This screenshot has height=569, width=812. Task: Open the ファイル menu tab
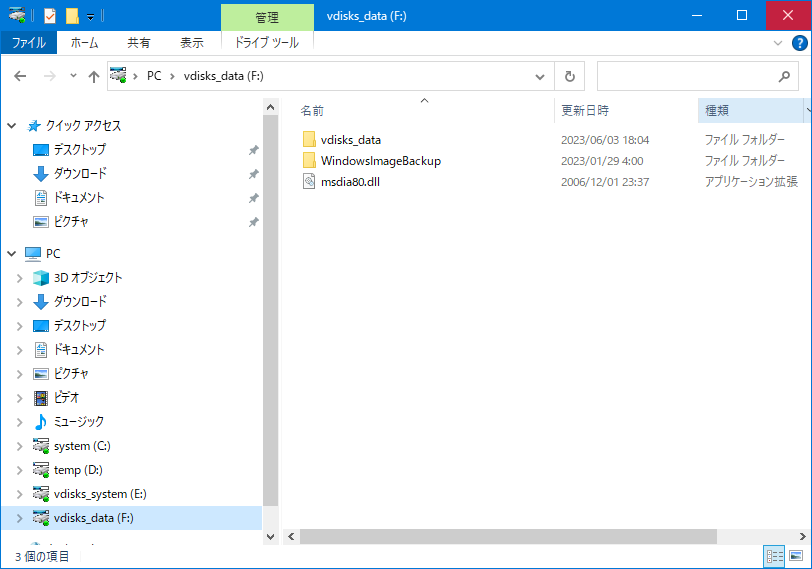tap(29, 42)
